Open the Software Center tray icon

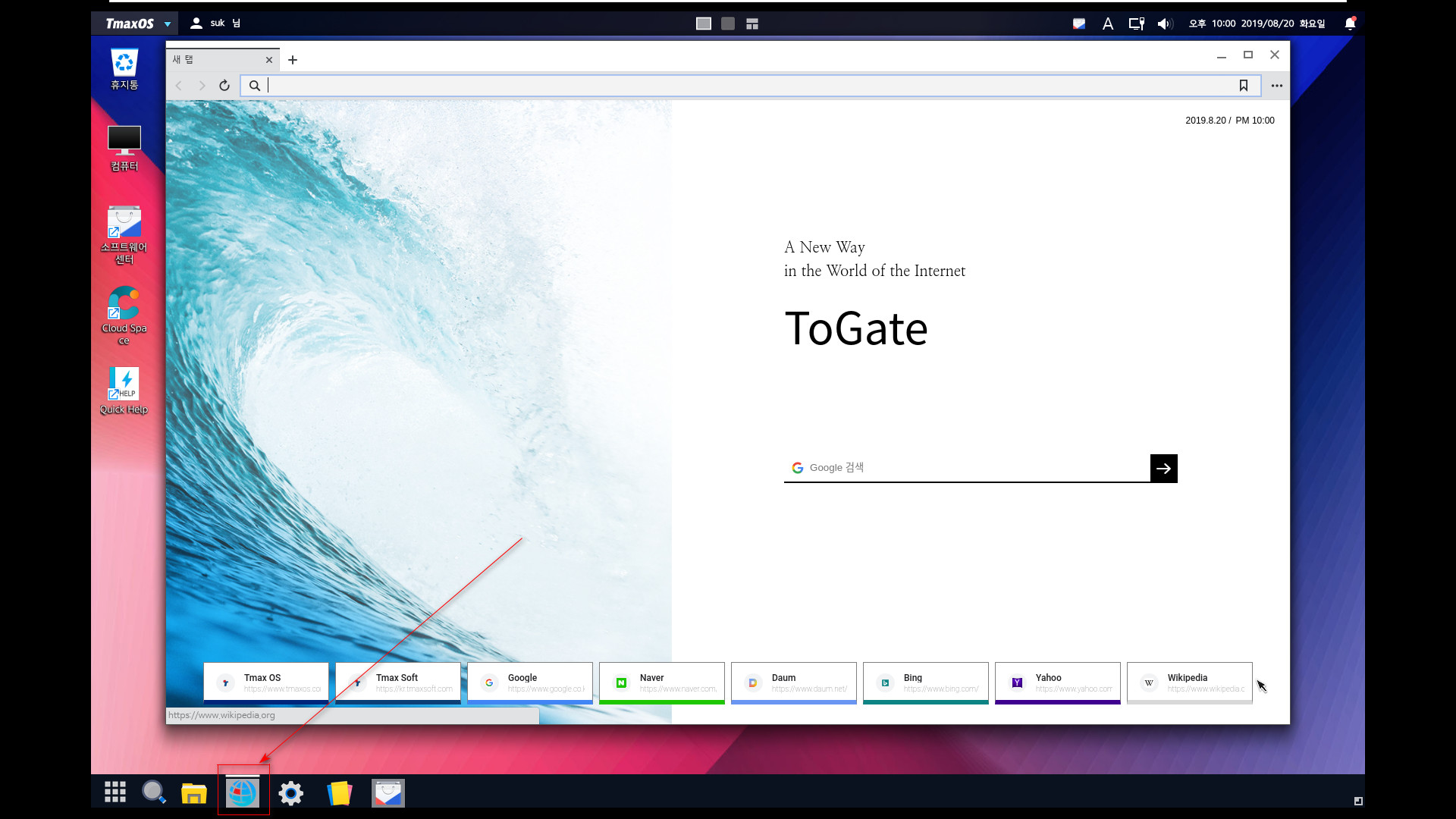point(1079,24)
